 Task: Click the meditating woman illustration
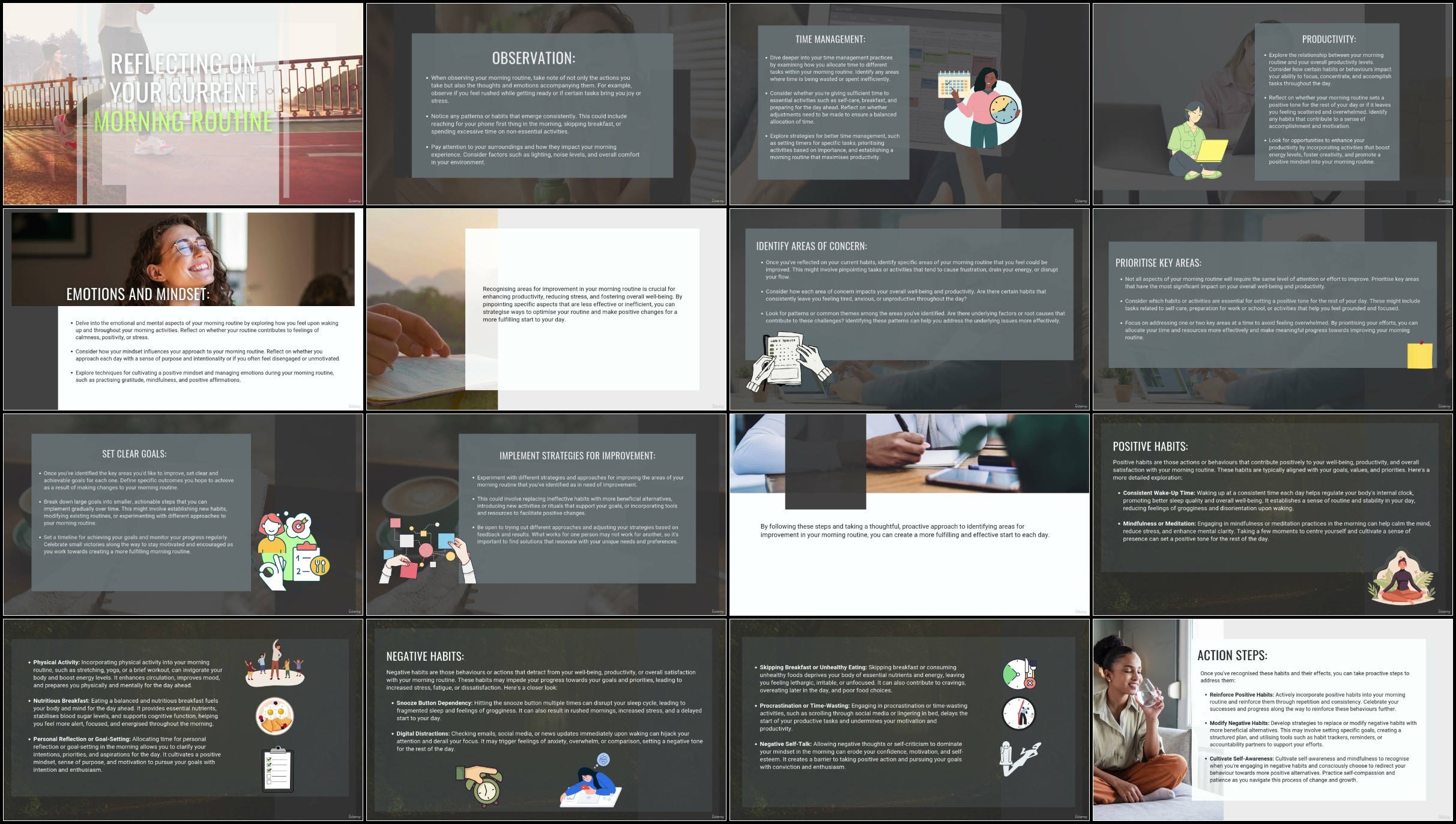tap(1403, 580)
